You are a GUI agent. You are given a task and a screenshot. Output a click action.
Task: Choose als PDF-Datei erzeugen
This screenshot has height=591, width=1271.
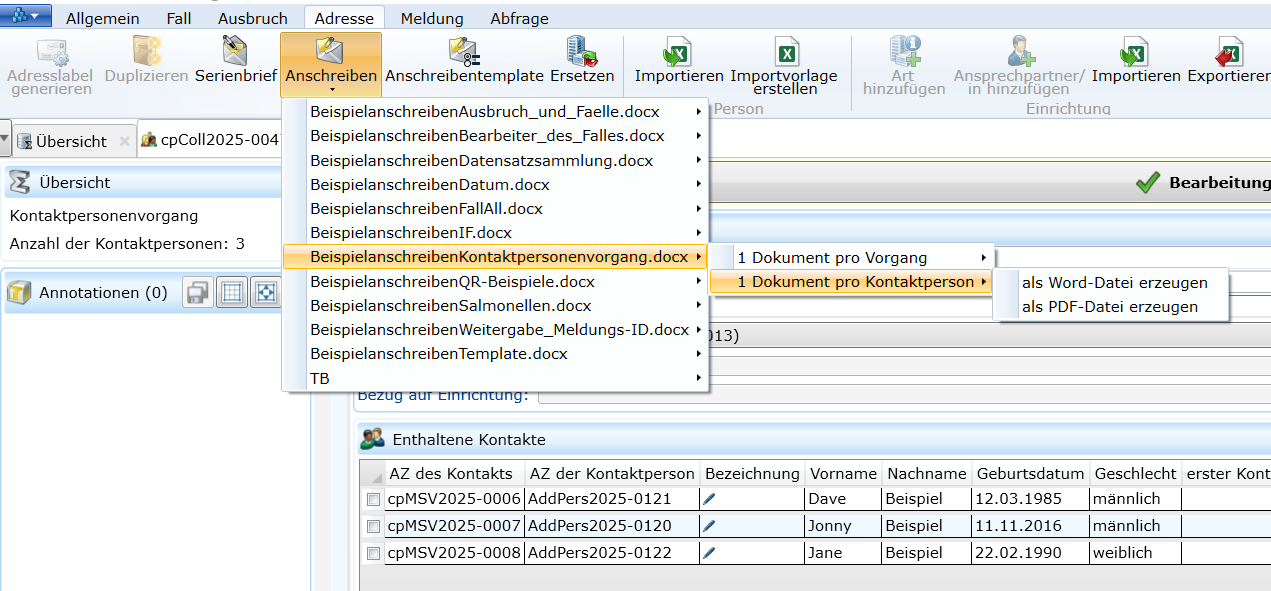click(1109, 307)
